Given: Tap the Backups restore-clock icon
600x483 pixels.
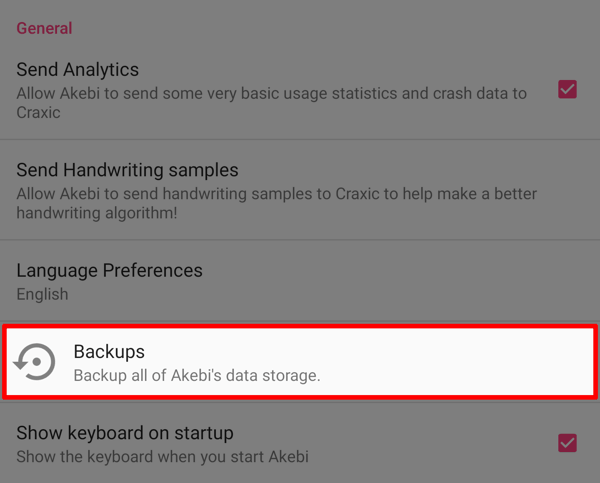Looking at the screenshot, I should point(34,362).
